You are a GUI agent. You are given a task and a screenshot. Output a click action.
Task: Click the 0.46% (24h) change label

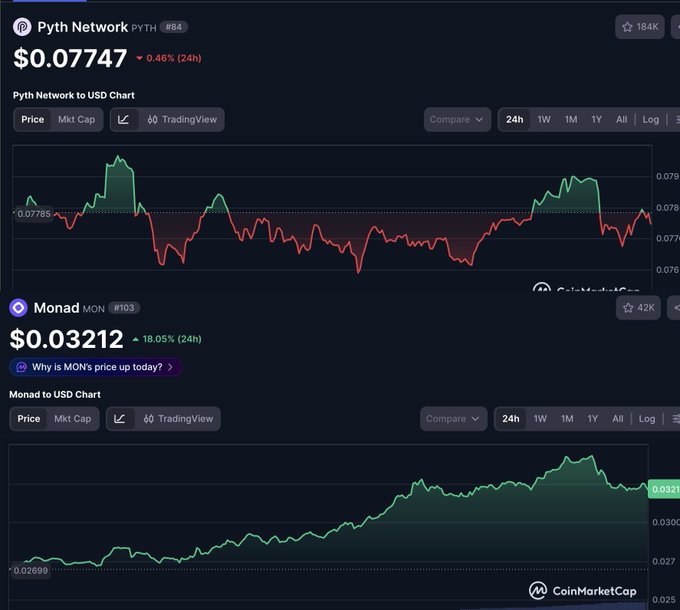[x=169, y=58]
